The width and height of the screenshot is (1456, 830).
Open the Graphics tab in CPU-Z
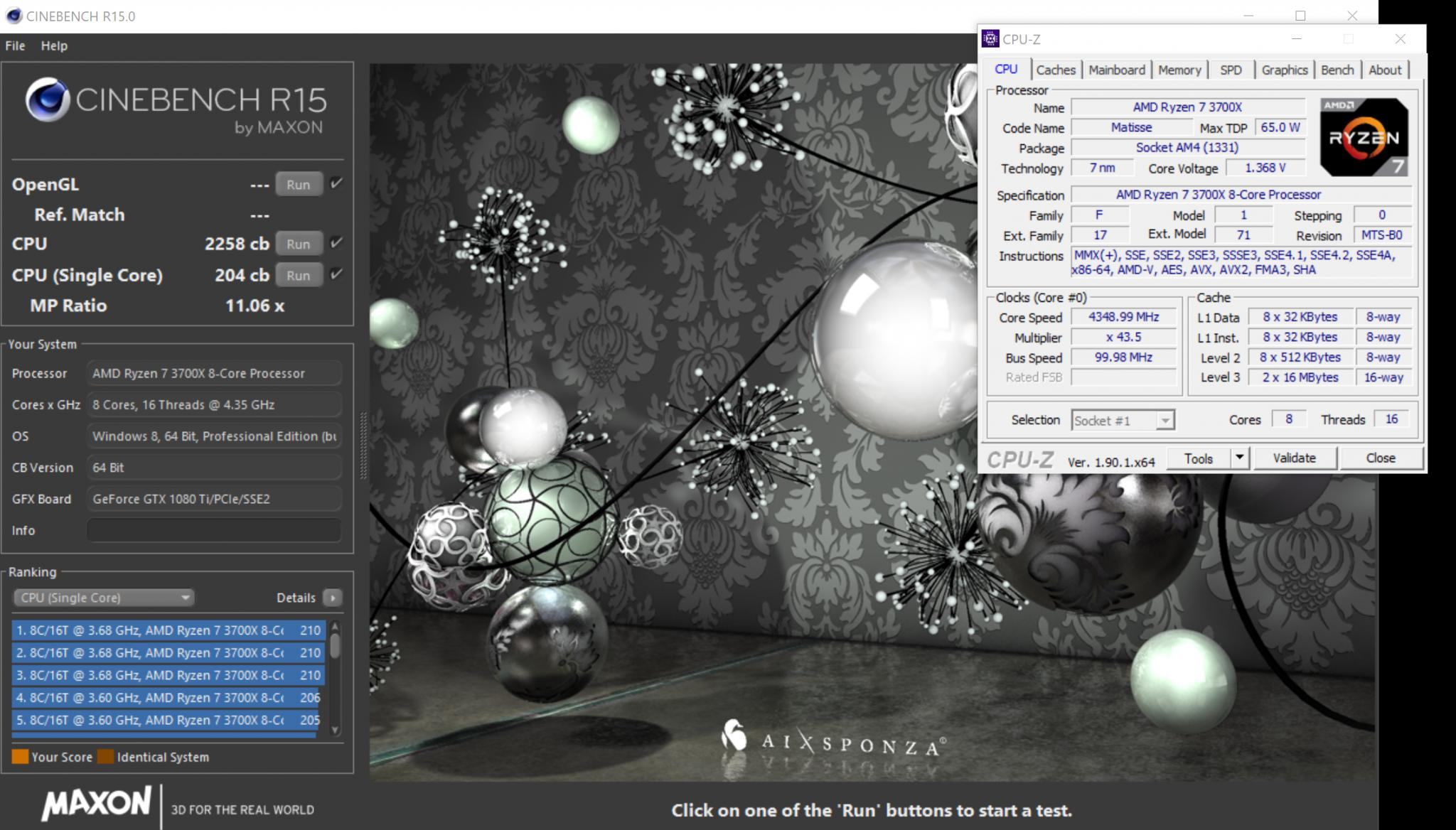(1285, 70)
